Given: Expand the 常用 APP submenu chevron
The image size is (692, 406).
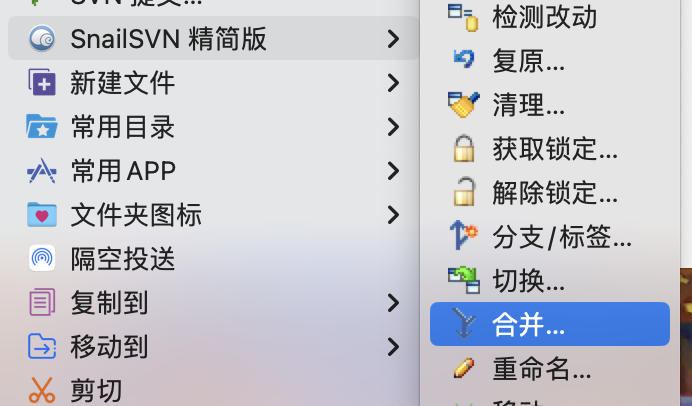Looking at the screenshot, I should click(393, 171).
